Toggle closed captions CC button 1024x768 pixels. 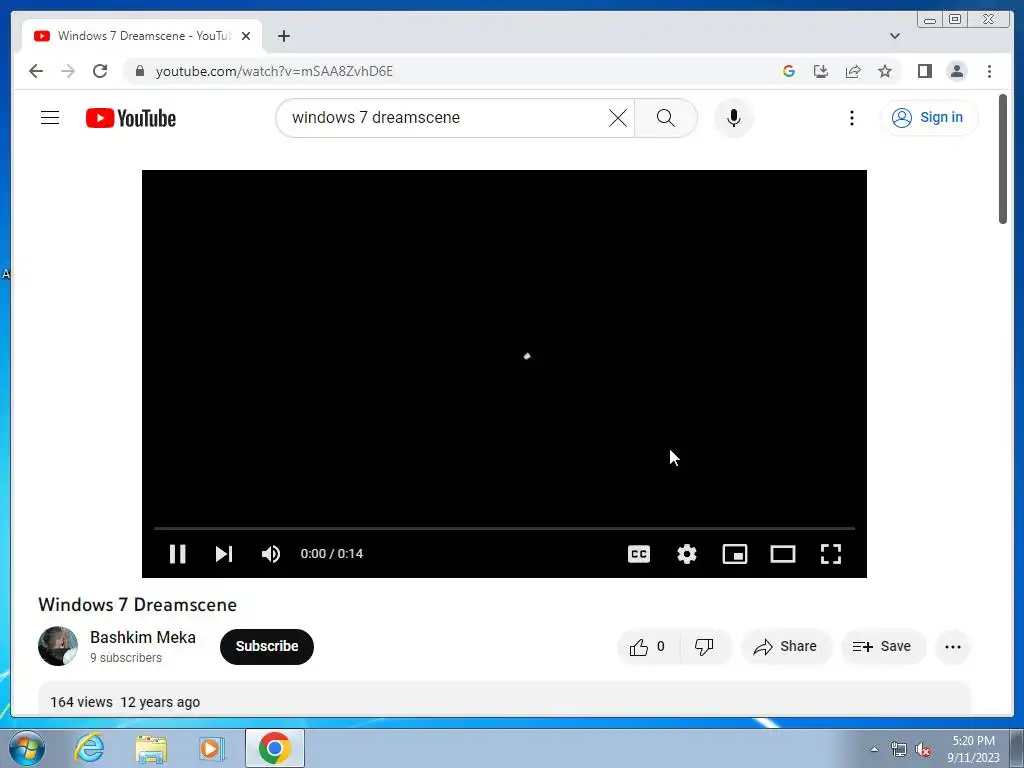pyautogui.click(x=639, y=554)
